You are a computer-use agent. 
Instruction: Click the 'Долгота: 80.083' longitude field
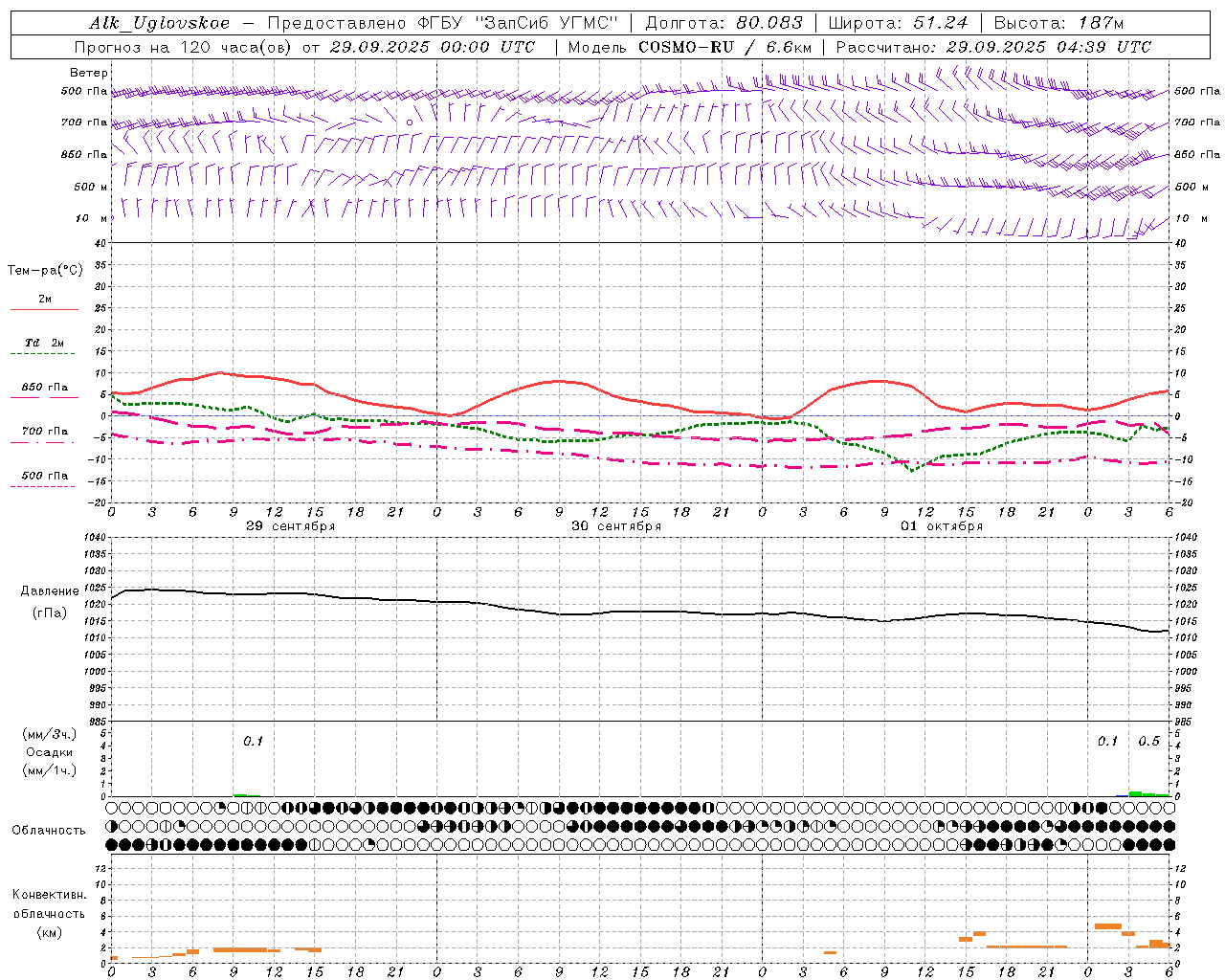click(x=724, y=23)
